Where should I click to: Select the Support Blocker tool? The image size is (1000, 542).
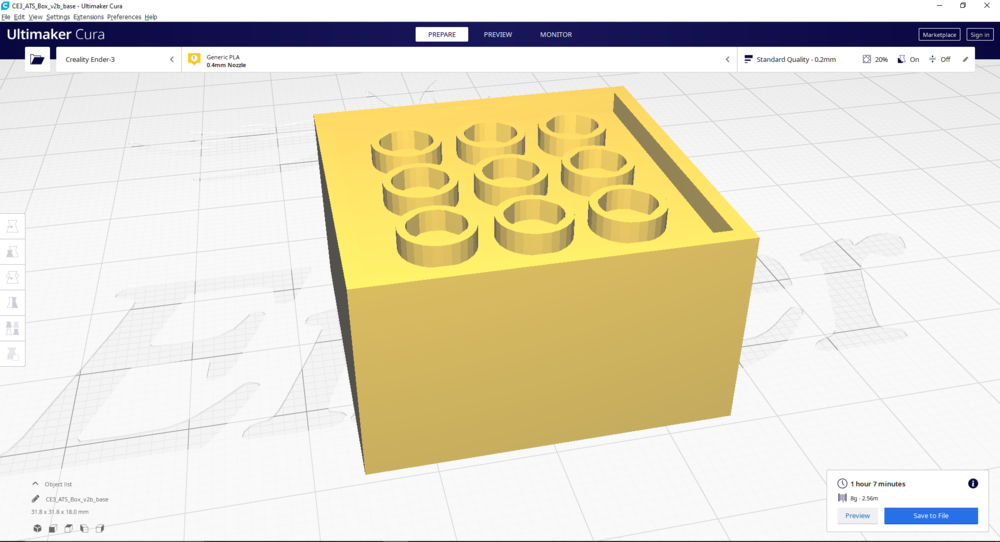coord(12,354)
